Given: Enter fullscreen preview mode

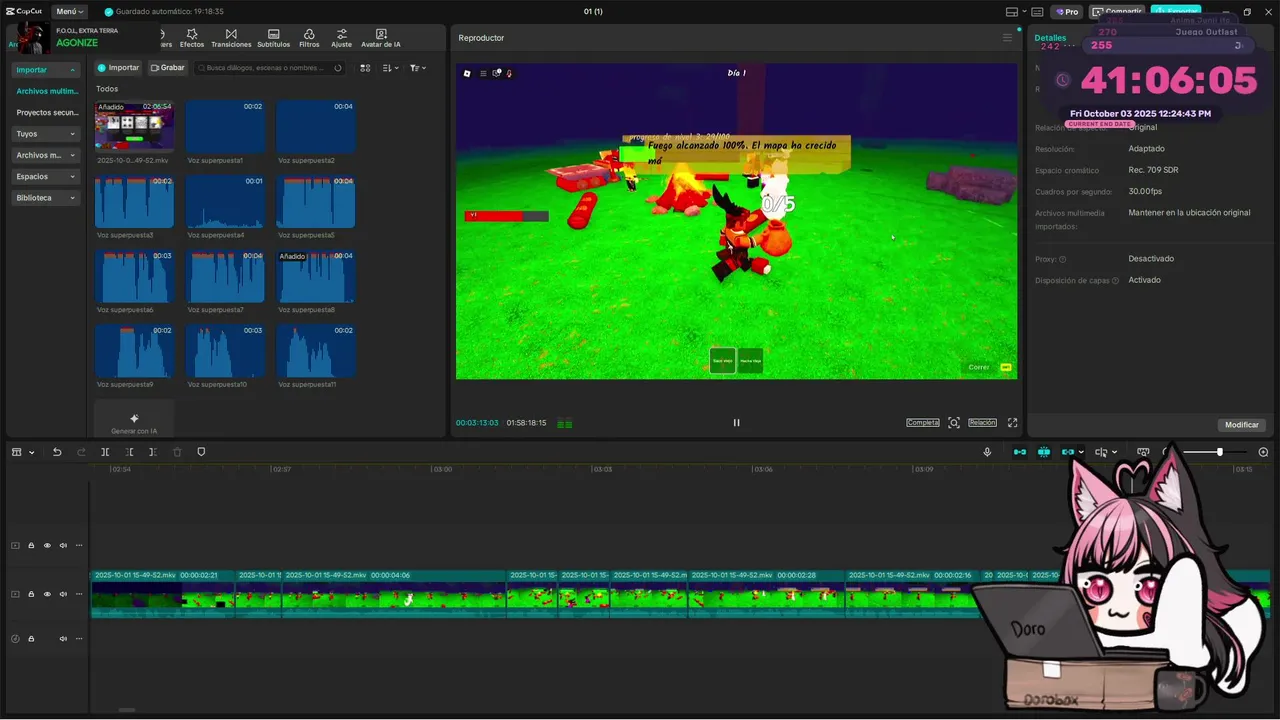Looking at the screenshot, I should (1012, 423).
